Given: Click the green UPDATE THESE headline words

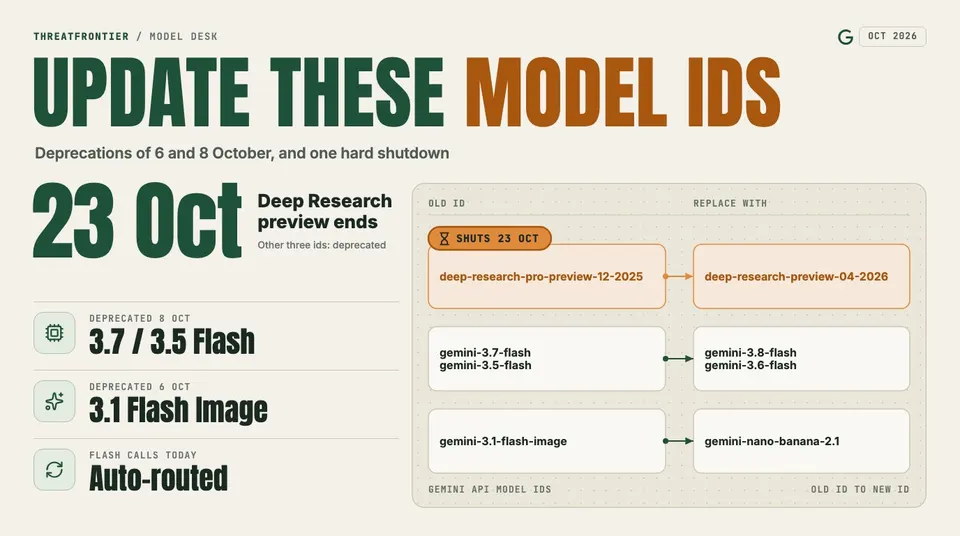Looking at the screenshot, I should pos(238,92).
